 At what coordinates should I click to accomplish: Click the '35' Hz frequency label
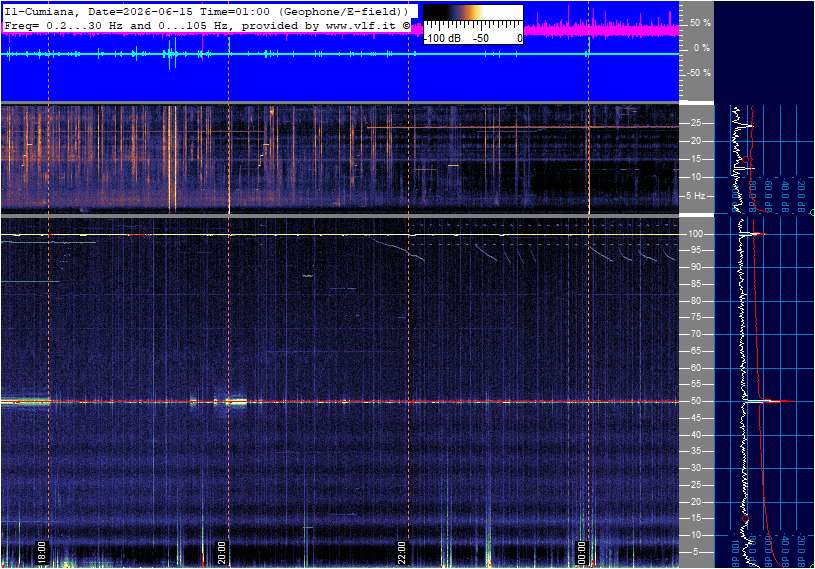pos(695,451)
